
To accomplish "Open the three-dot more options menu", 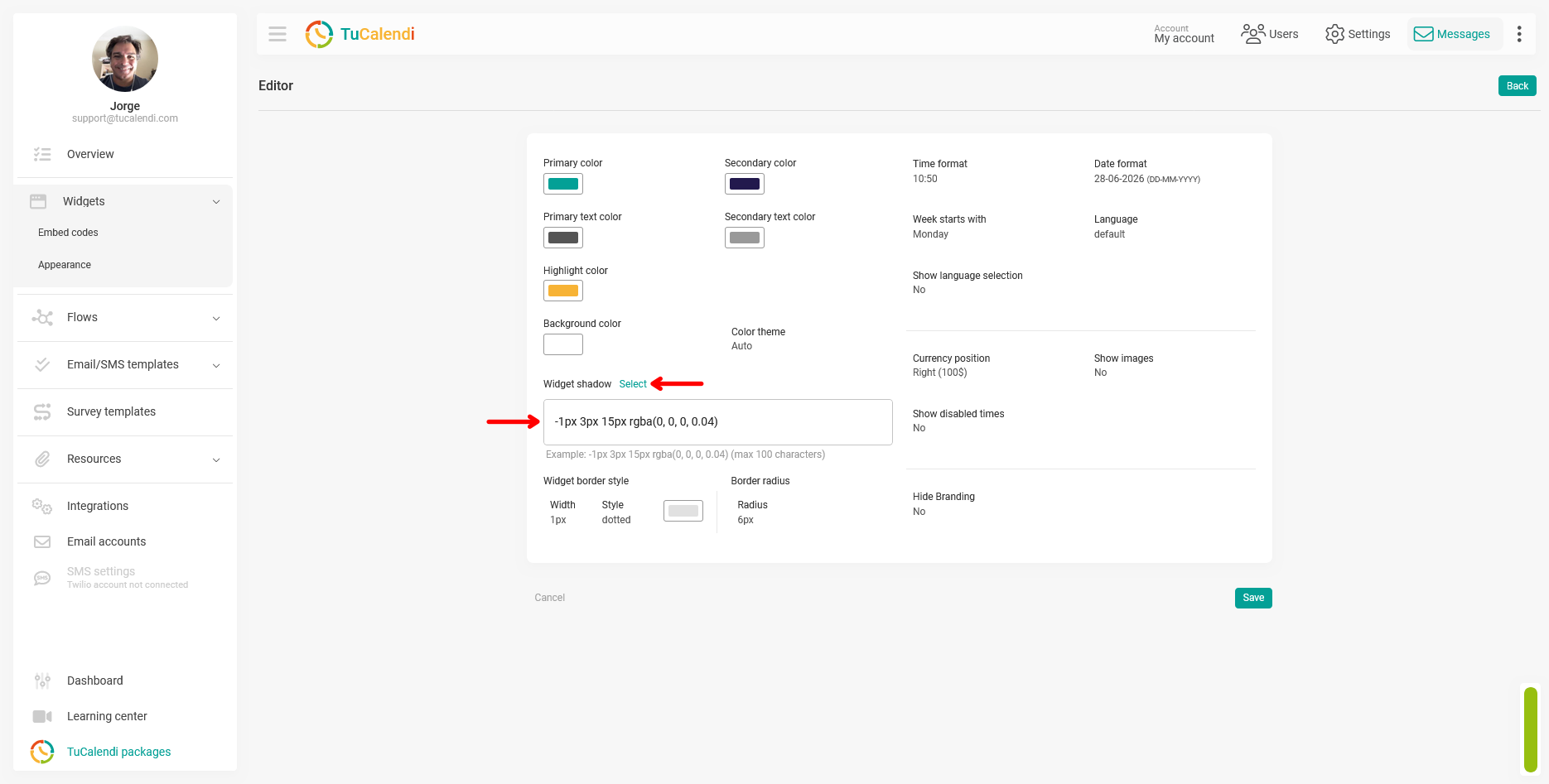I will (x=1519, y=34).
